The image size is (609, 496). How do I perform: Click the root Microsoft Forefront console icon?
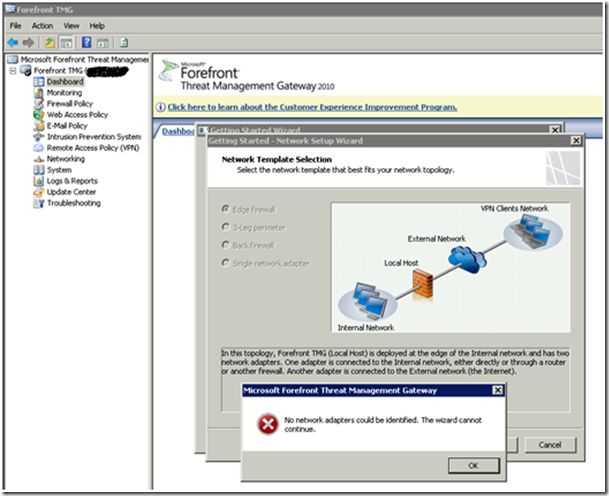coord(13,59)
